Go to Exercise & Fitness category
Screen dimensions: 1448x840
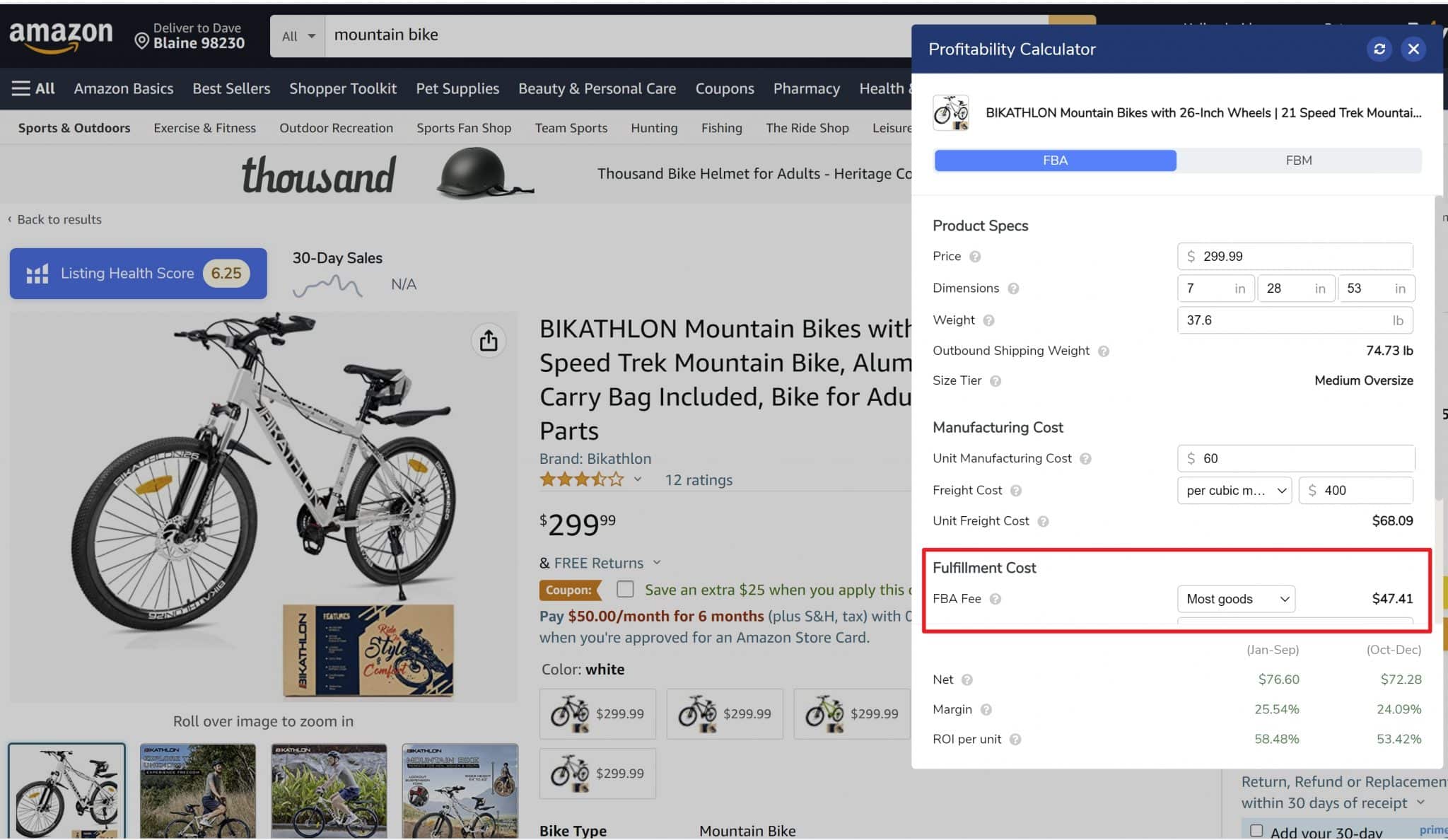[205, 128]
